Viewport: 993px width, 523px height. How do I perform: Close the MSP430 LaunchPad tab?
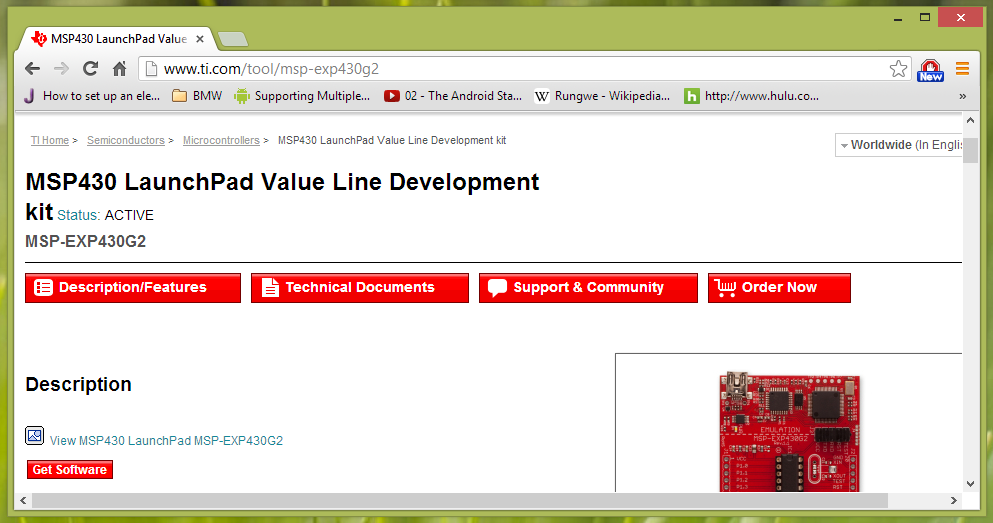click(199, 39)
